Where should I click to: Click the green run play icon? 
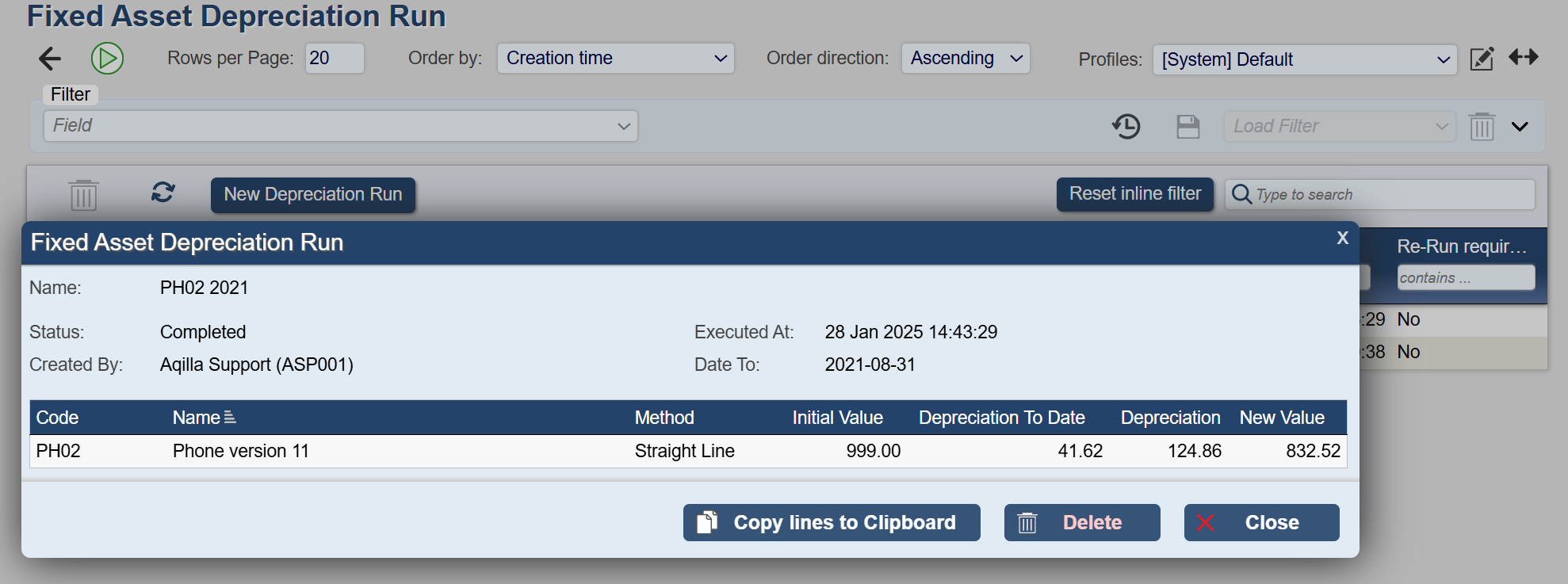[x=107, y=59]
